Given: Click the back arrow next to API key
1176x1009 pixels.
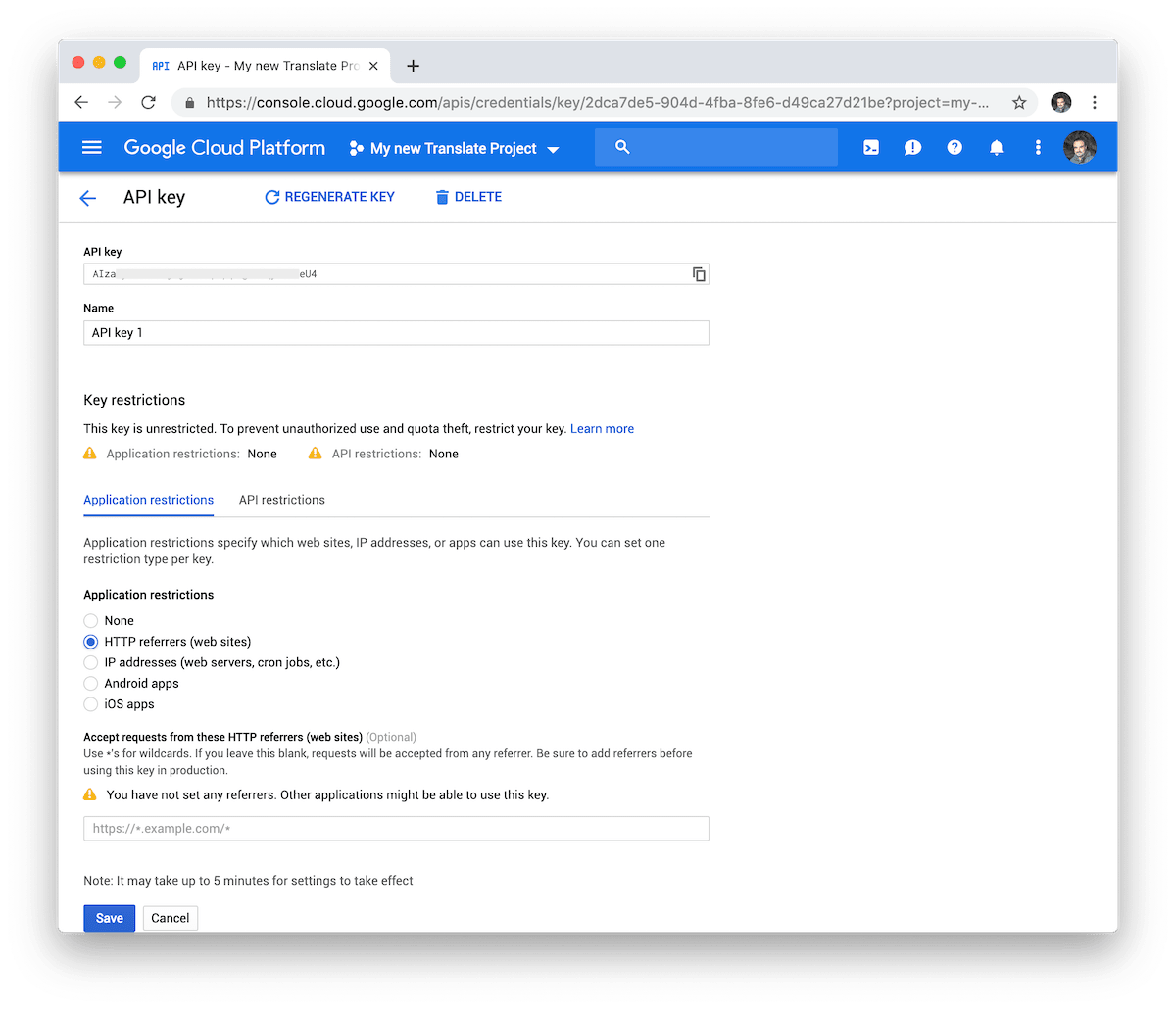Looking at the screenshot, I should (88, 197).
